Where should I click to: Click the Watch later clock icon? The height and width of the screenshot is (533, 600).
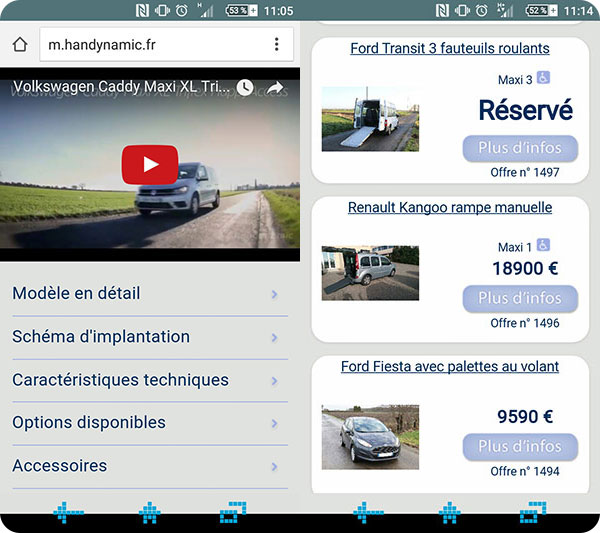tap(245, 88)
